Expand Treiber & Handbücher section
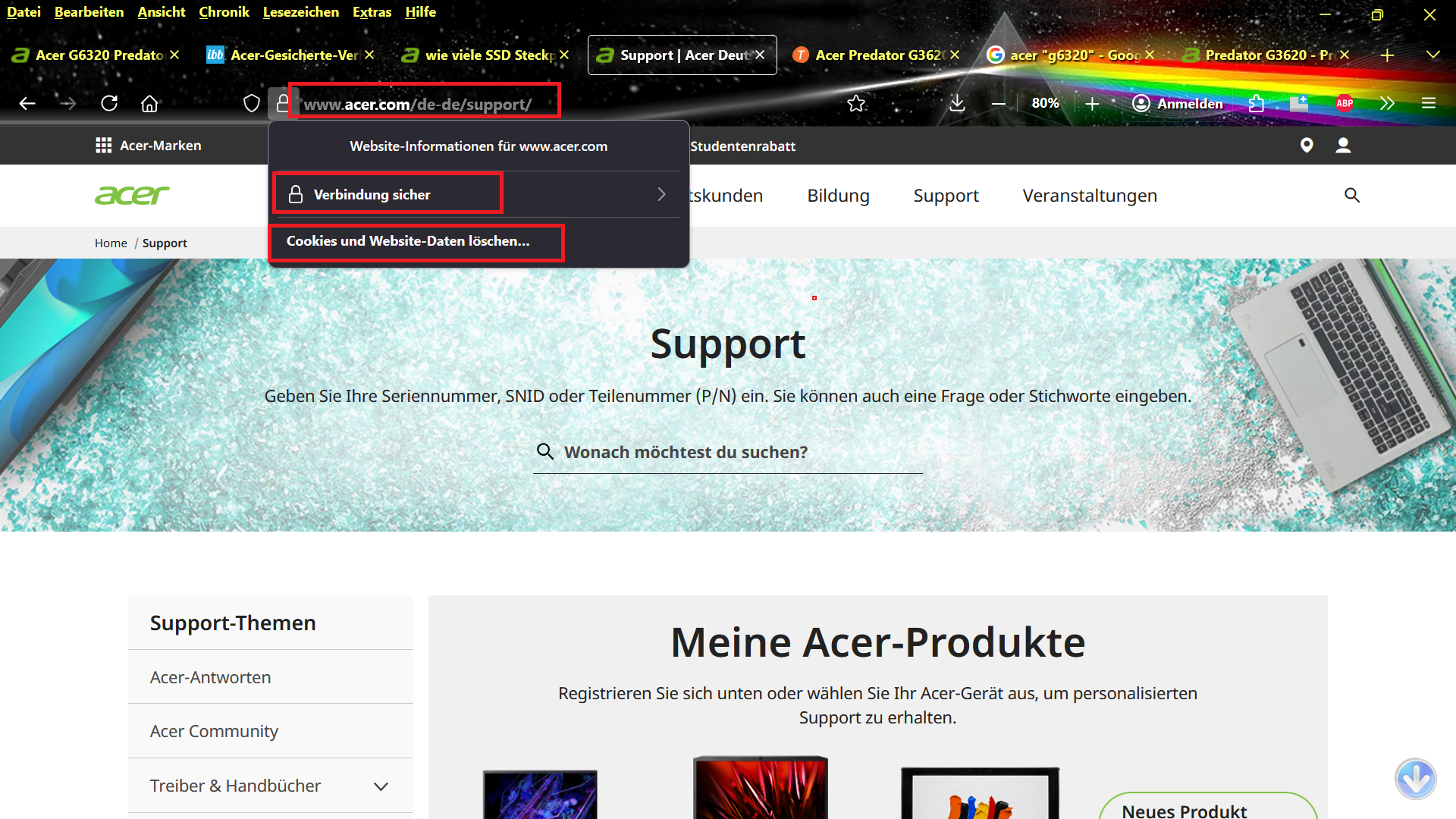The height and width of the screenshot is (819, 1456). (271, 786)
